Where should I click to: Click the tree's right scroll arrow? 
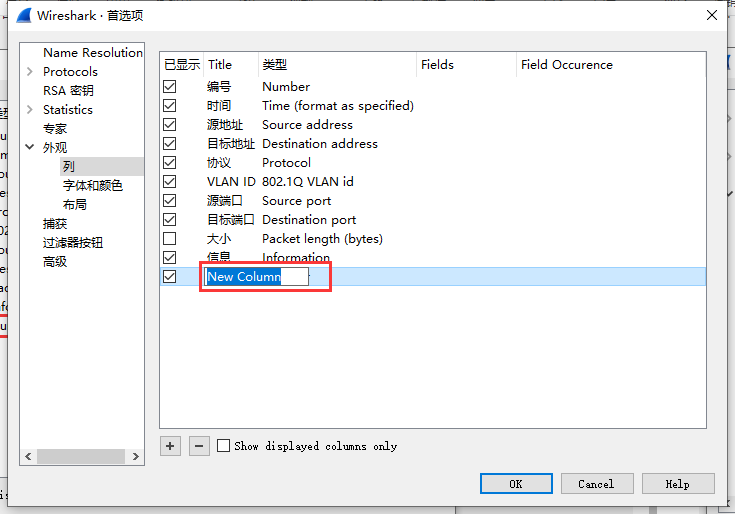(x=136, y=456)
